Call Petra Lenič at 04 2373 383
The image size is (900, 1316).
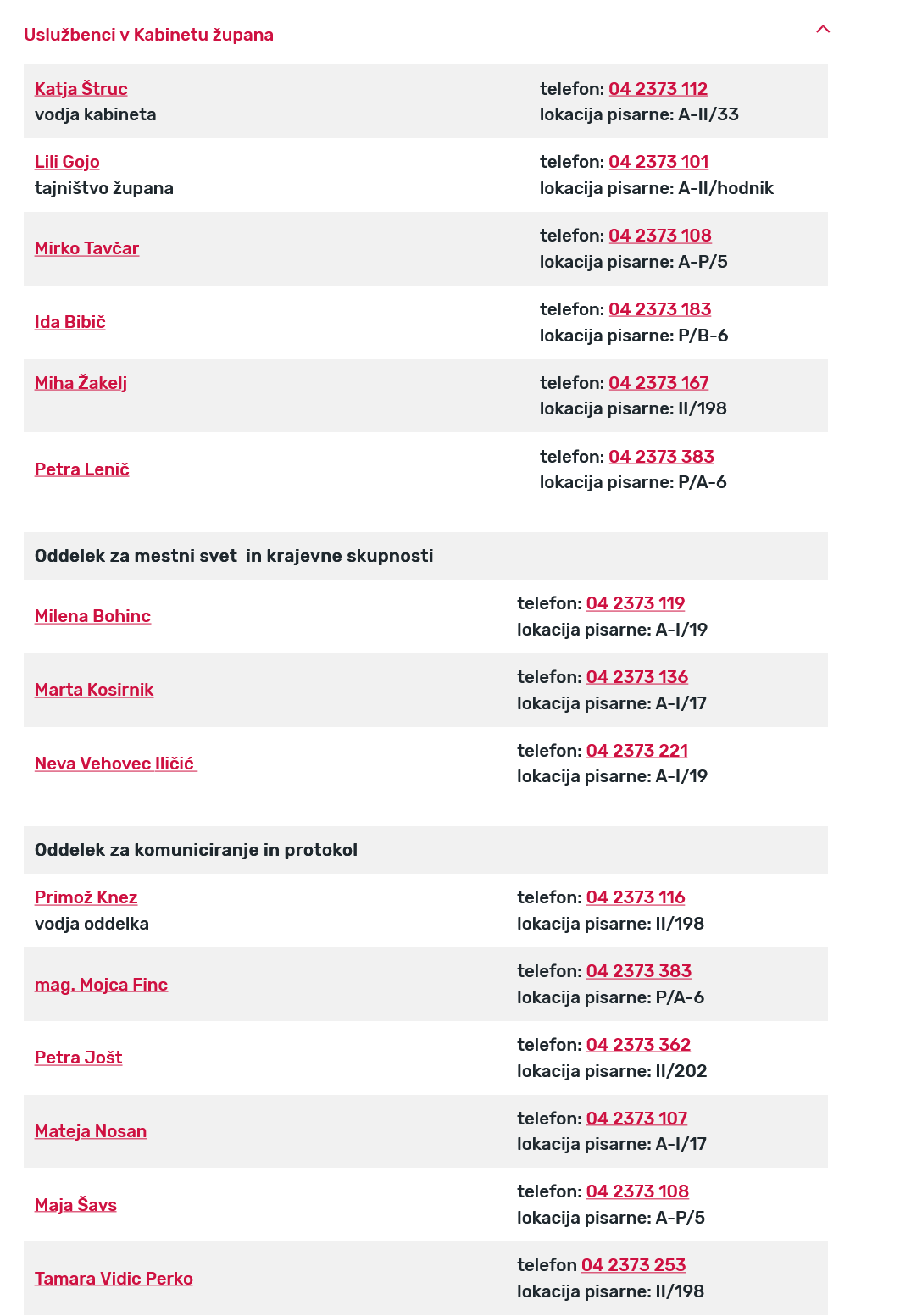pos(661,457)
